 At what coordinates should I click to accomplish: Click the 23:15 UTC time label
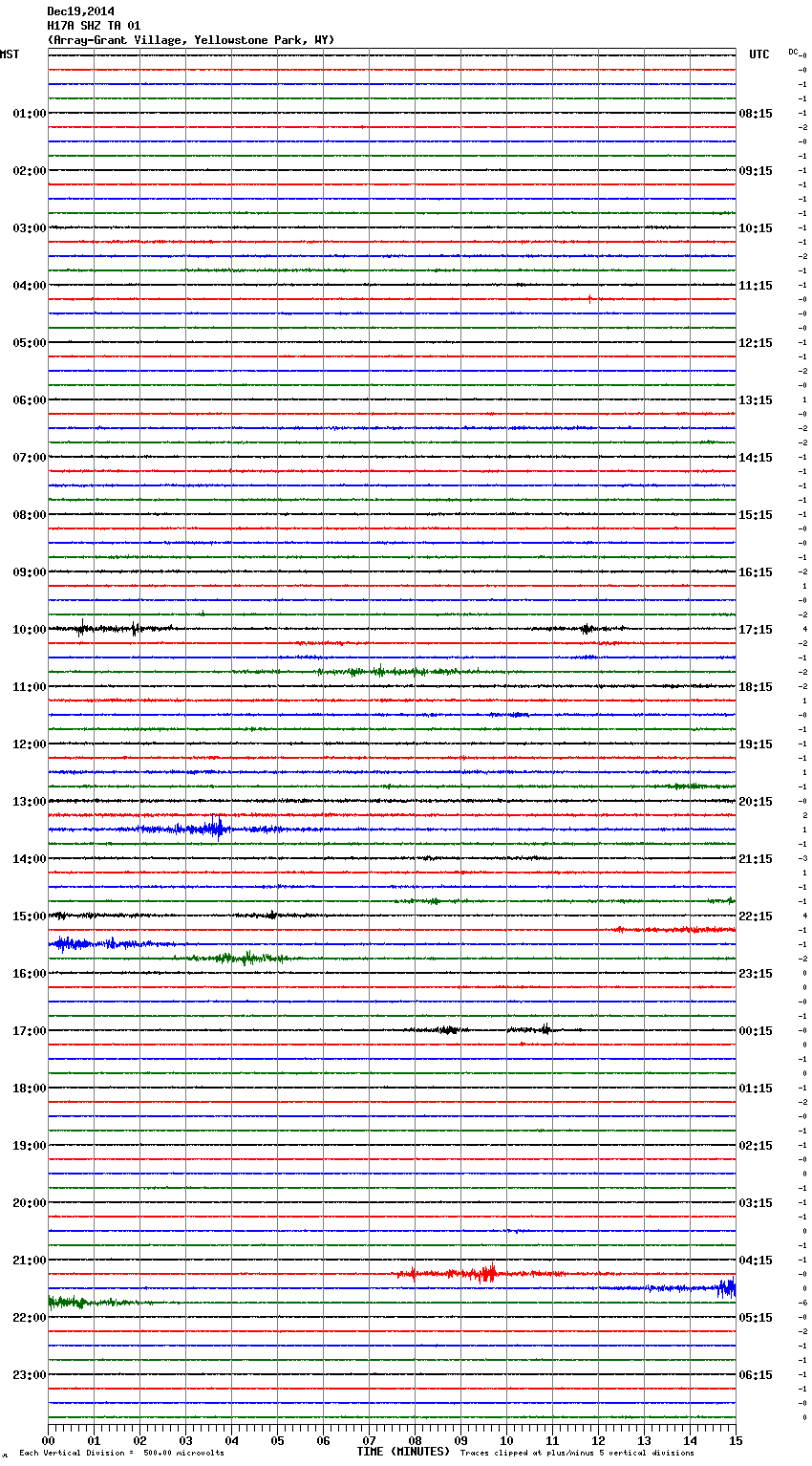(x=756, y=974)
